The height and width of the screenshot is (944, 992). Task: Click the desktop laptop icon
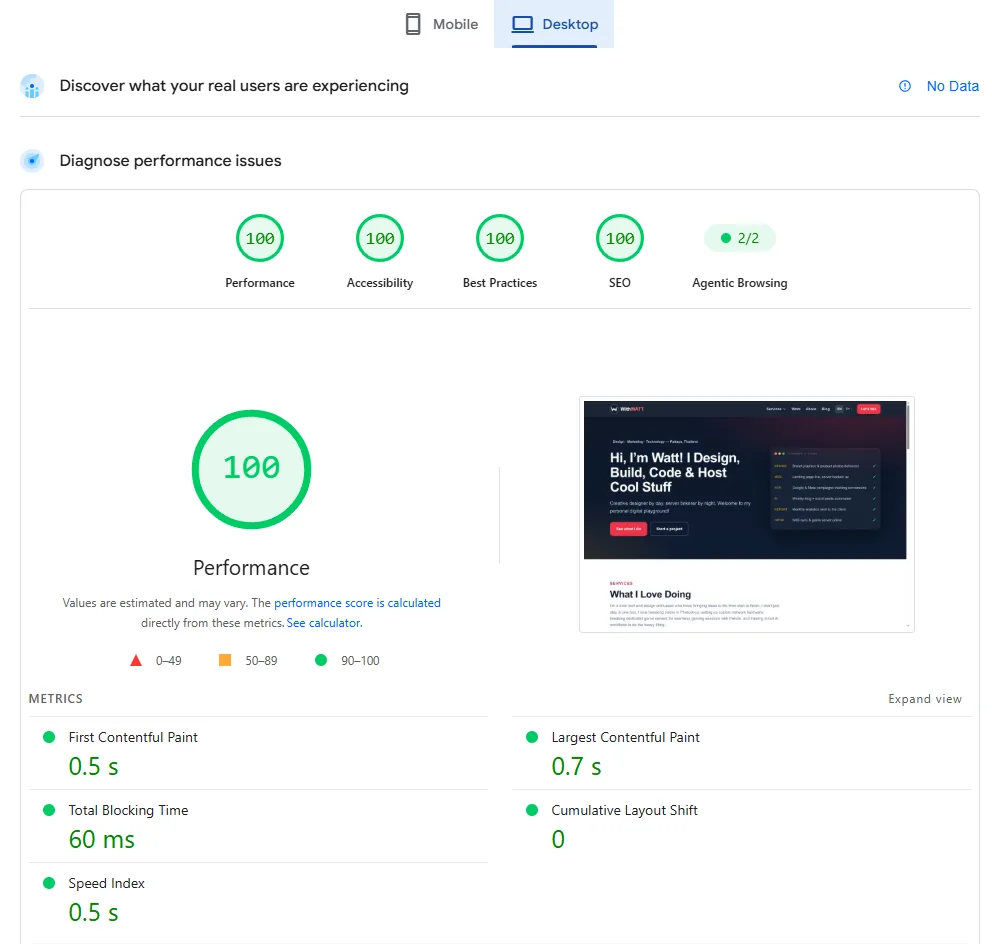click(x=523, y=24)
